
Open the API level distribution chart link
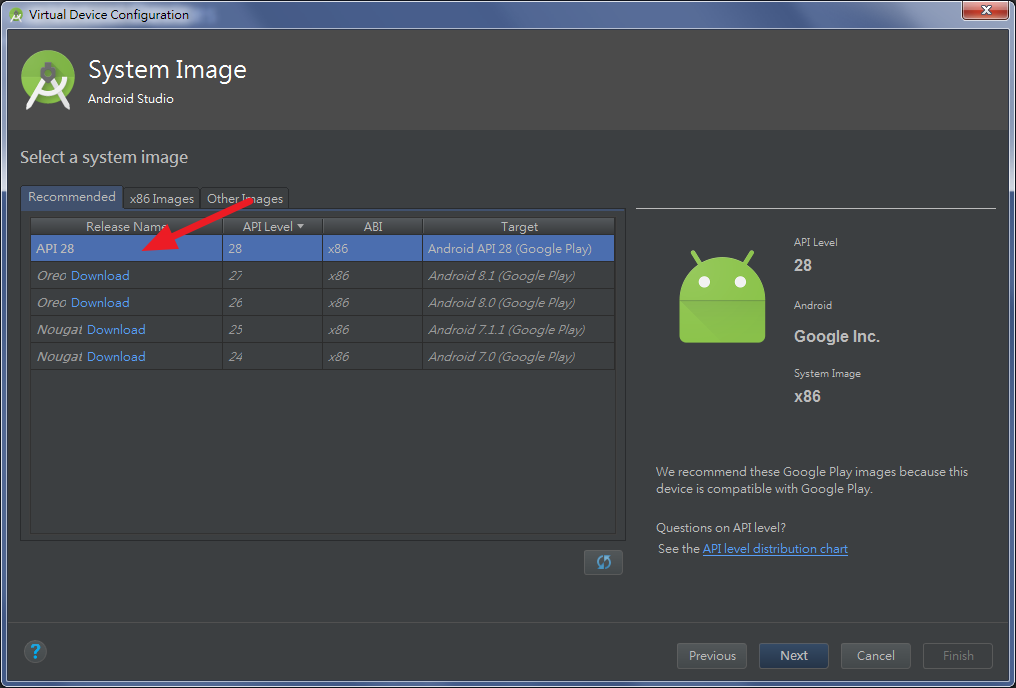point(775,549)
